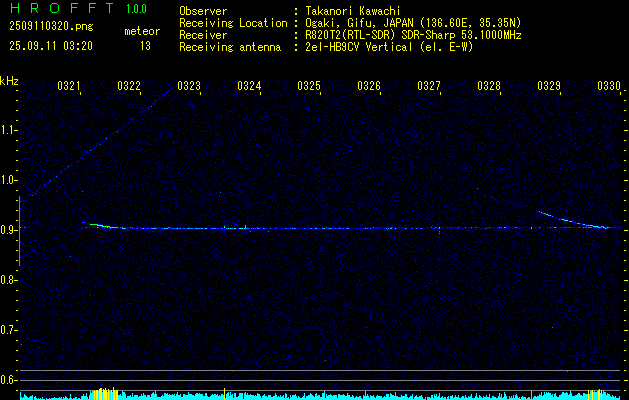Click the 0326 time marker
This screenshot has height=400, width=629.
(x=369, y=85)
